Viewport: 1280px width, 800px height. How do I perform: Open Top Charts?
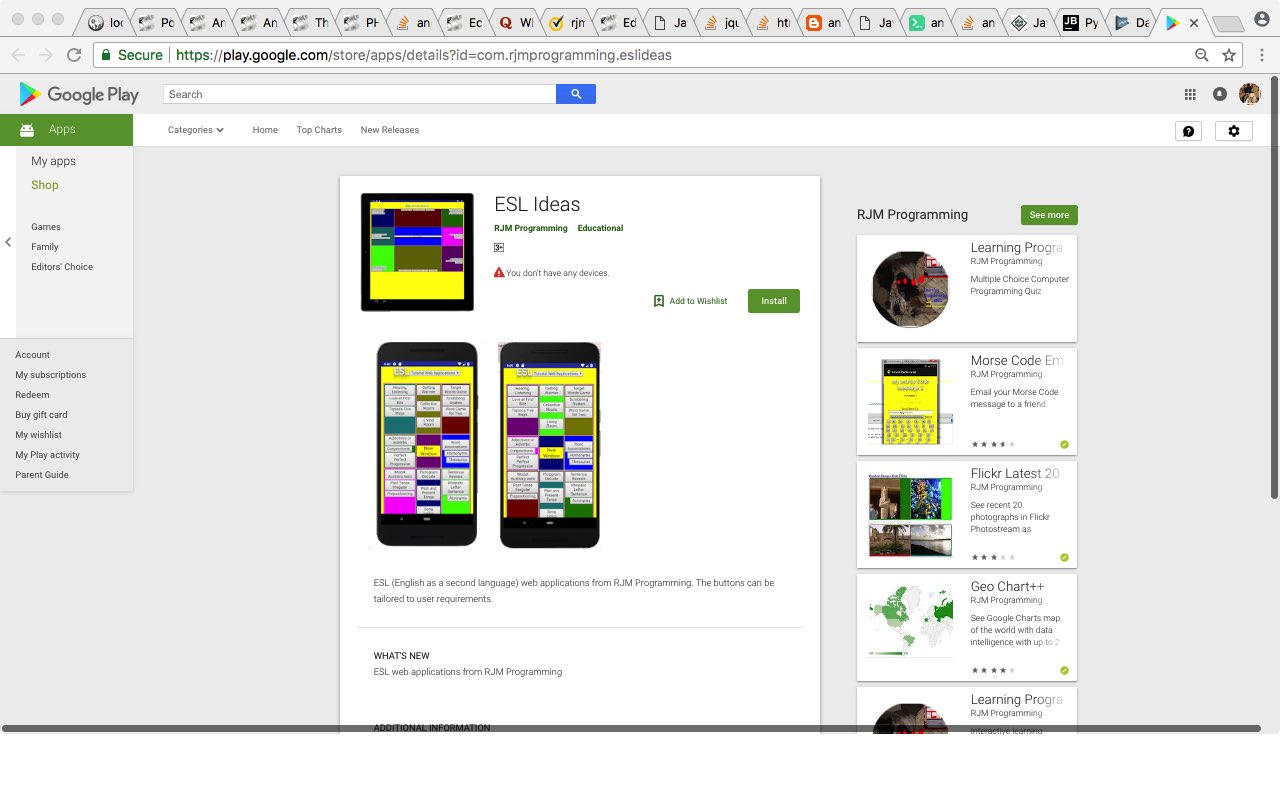(319, 130)
